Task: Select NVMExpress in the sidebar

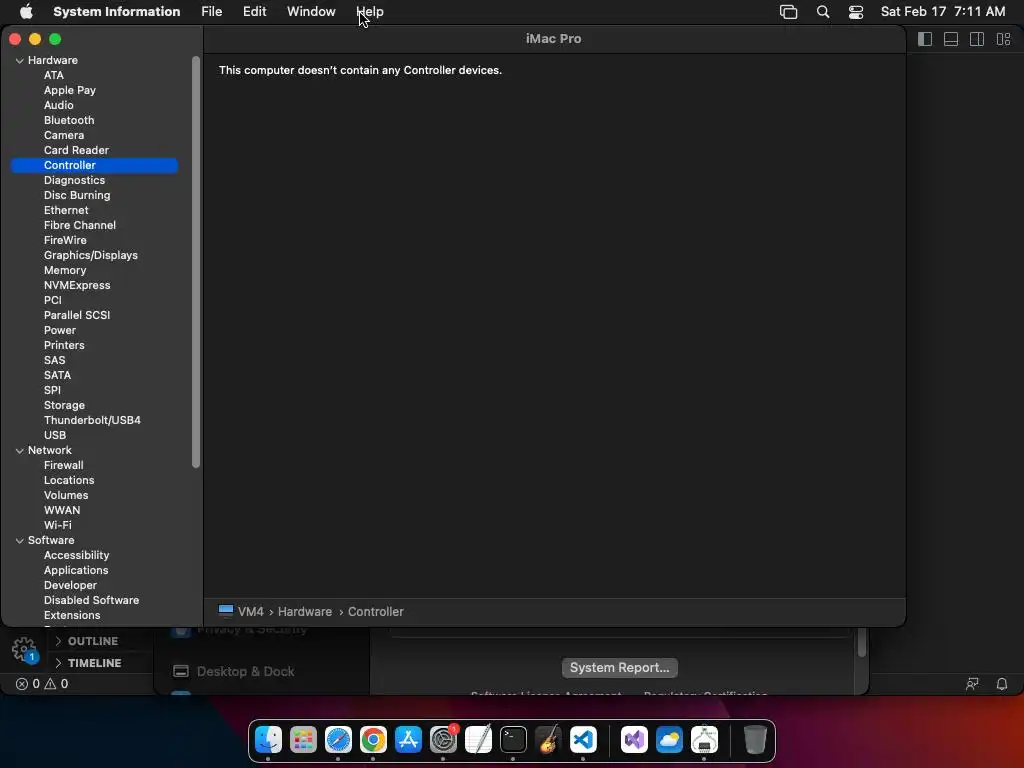Action: point(77,285)
